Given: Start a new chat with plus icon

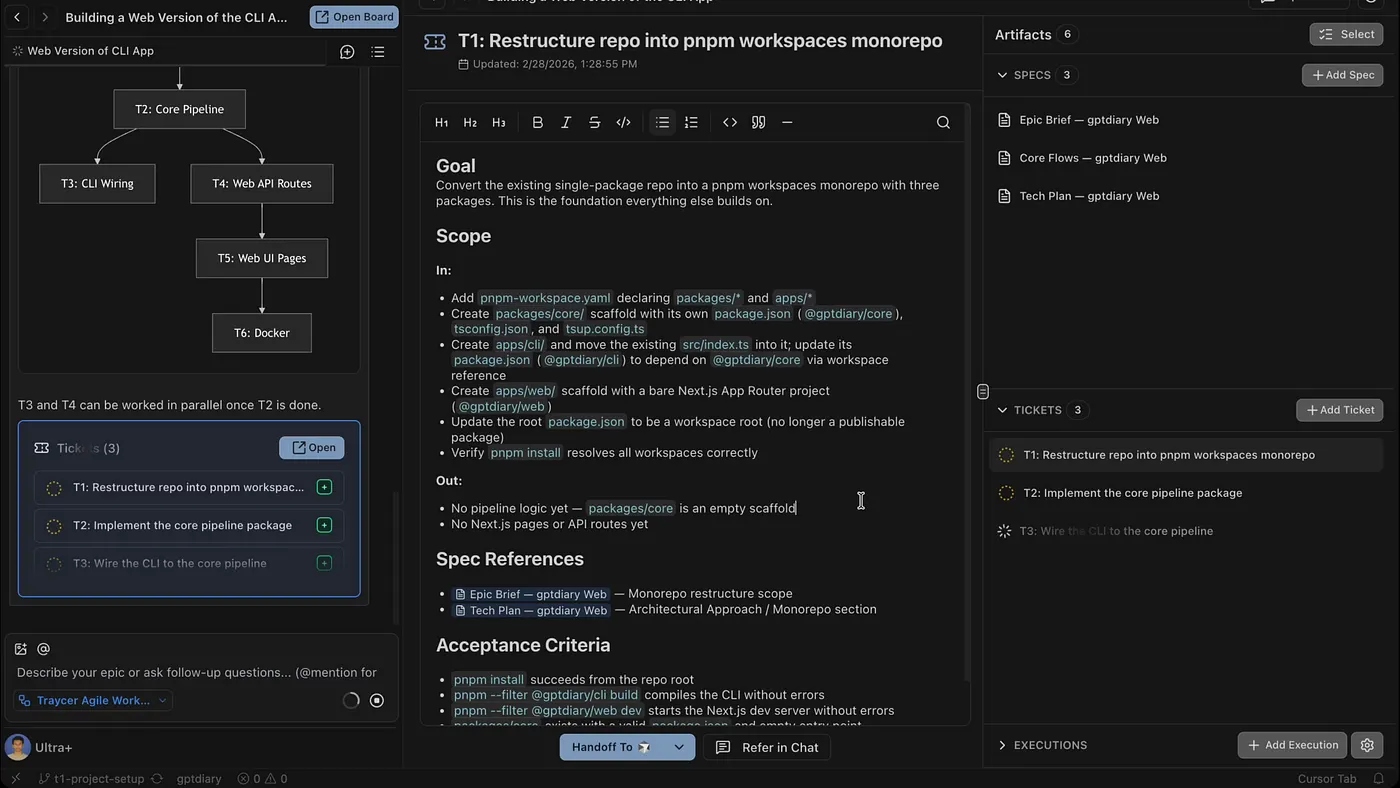Looking at the screenshot, I should point(347,52).
